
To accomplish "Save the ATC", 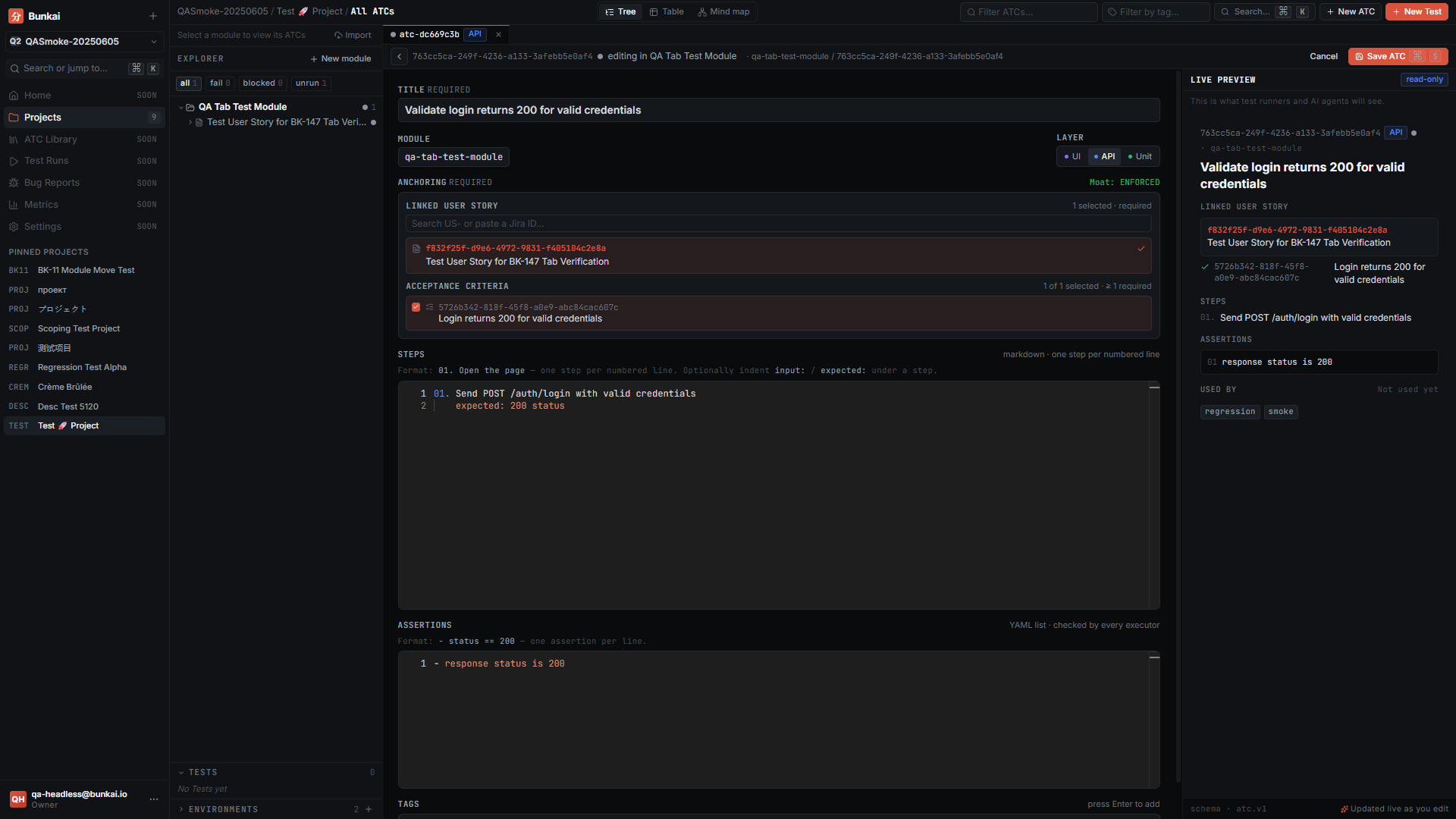I will click(1398, 57).
